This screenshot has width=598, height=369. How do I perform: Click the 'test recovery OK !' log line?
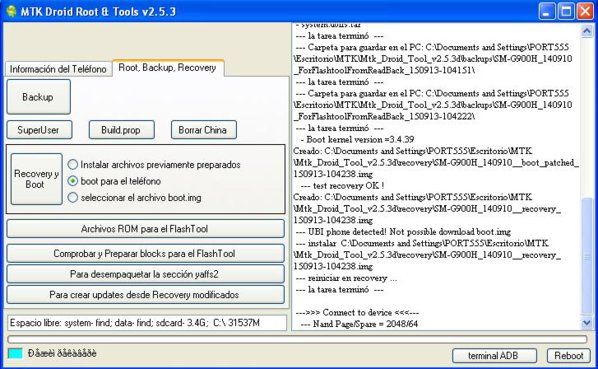point(342,186)
